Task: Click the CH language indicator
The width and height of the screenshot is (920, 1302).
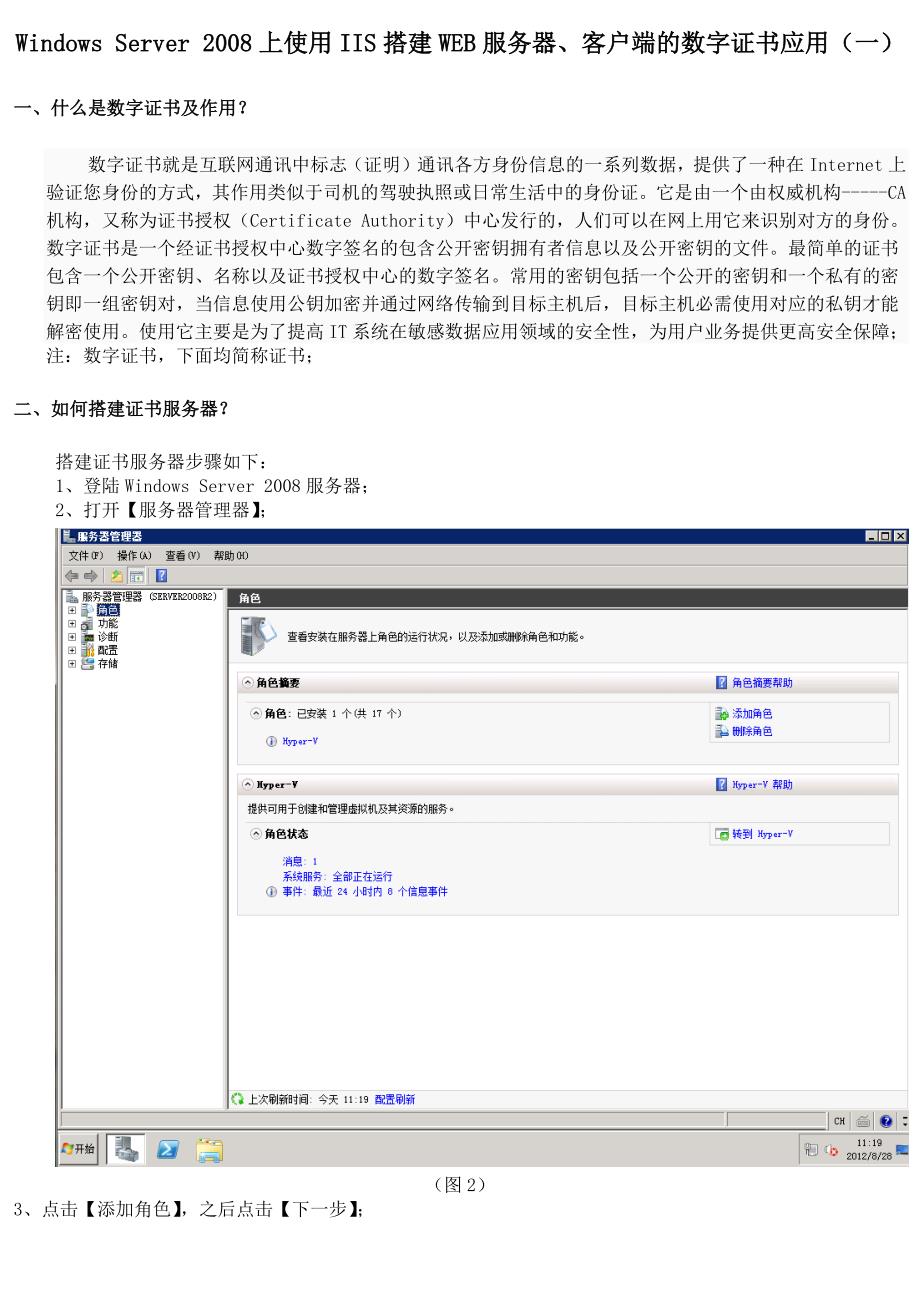Action: [x=840, y=1121]
